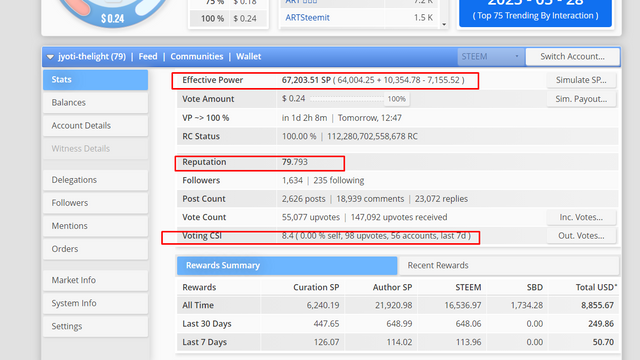Image resolution: width=640 pixels, height=360 pixels.
Task: Open the Communities link
Action: point(197,56)
